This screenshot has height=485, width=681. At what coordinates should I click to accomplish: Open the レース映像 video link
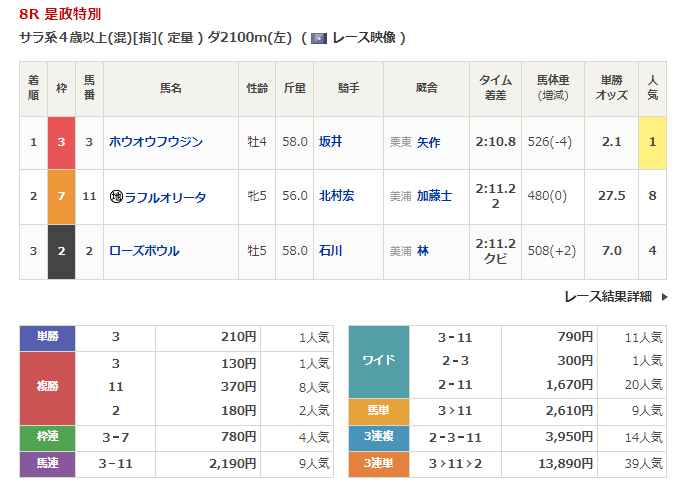click(x=364, y=38)
